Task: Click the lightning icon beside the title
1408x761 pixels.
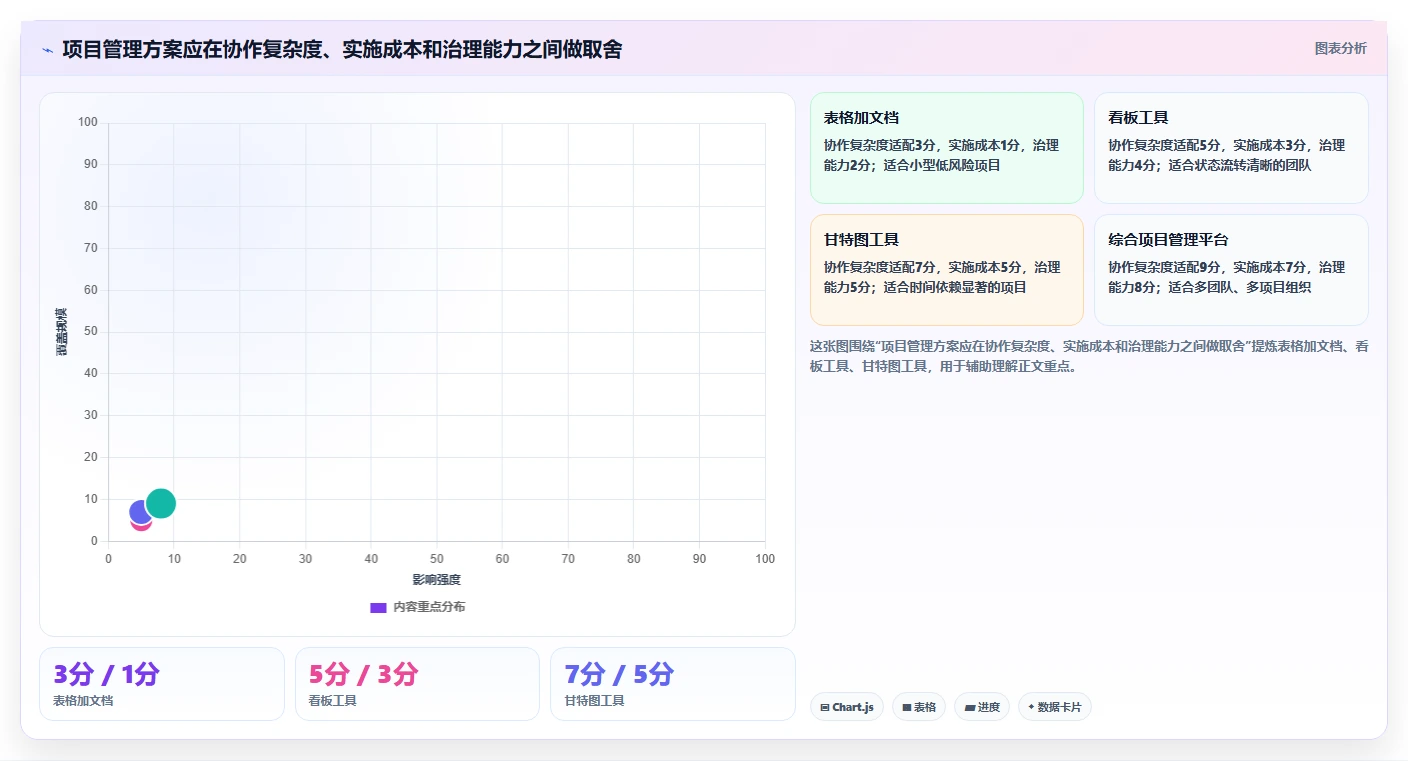Action: pos(47,49)
